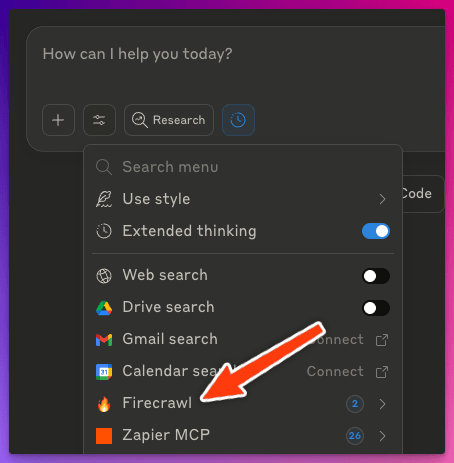The height and width of the screenshot is (463, 454).
Task: Click the Firecrawl flame icon
Action: pos(104,404)
